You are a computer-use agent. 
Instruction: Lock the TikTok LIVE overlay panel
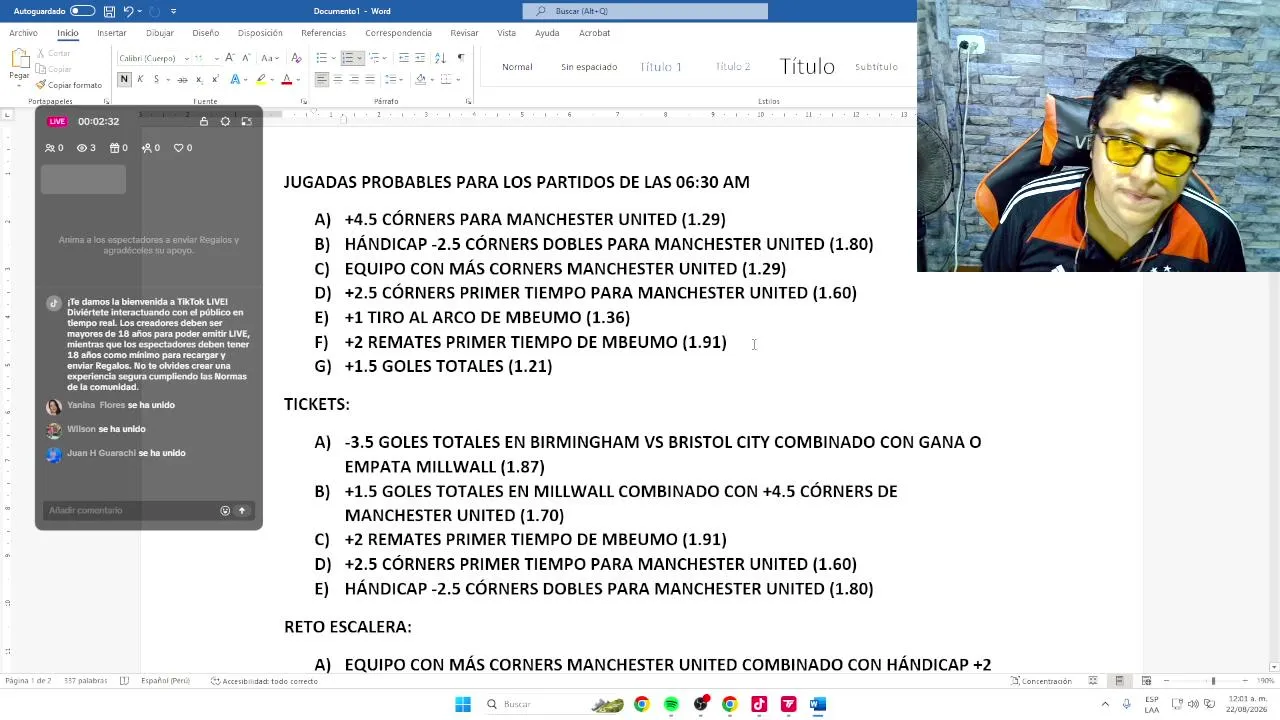204,121
